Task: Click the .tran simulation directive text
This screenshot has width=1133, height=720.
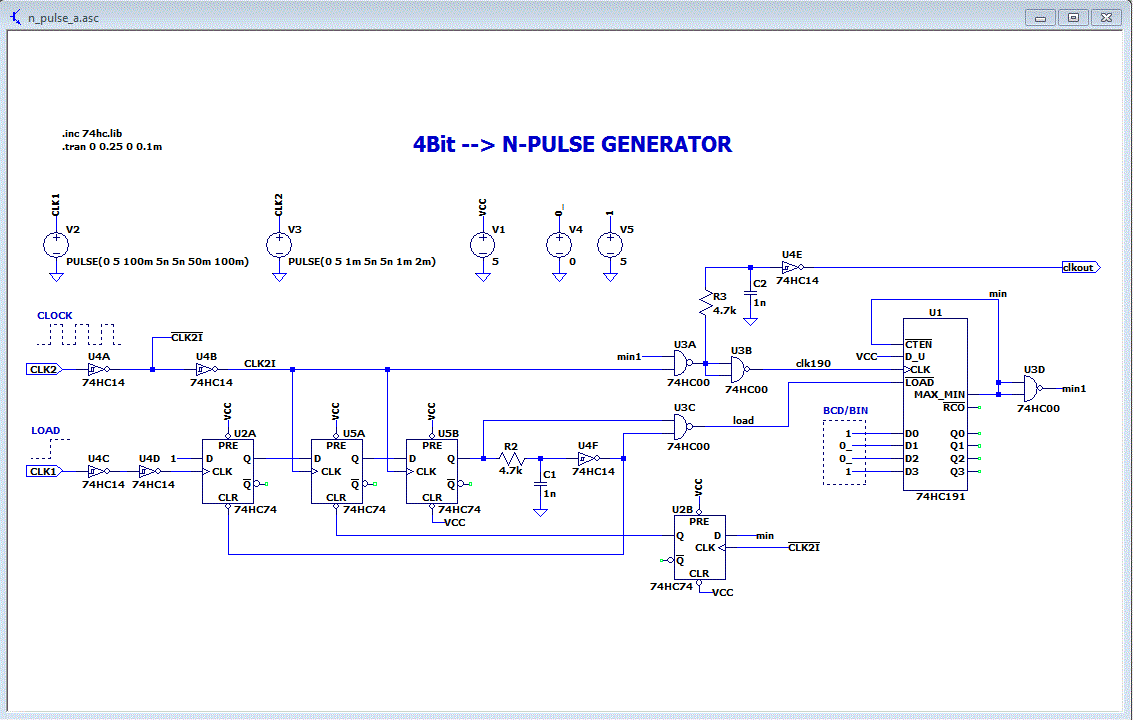Action: 112,147
